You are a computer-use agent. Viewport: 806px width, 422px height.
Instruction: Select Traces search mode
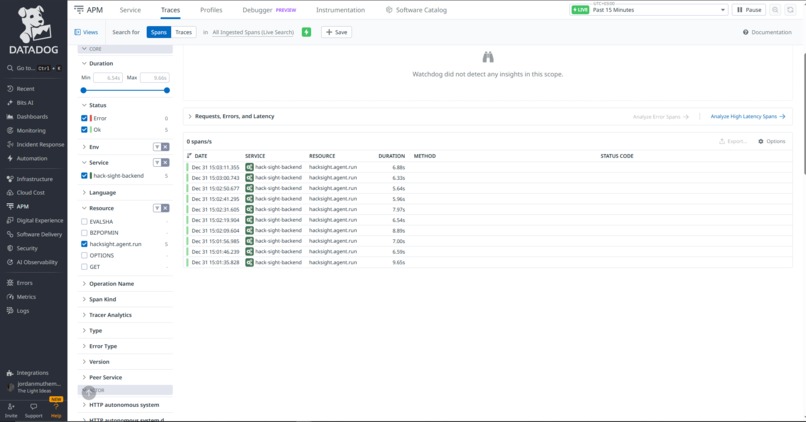[184, 32]
